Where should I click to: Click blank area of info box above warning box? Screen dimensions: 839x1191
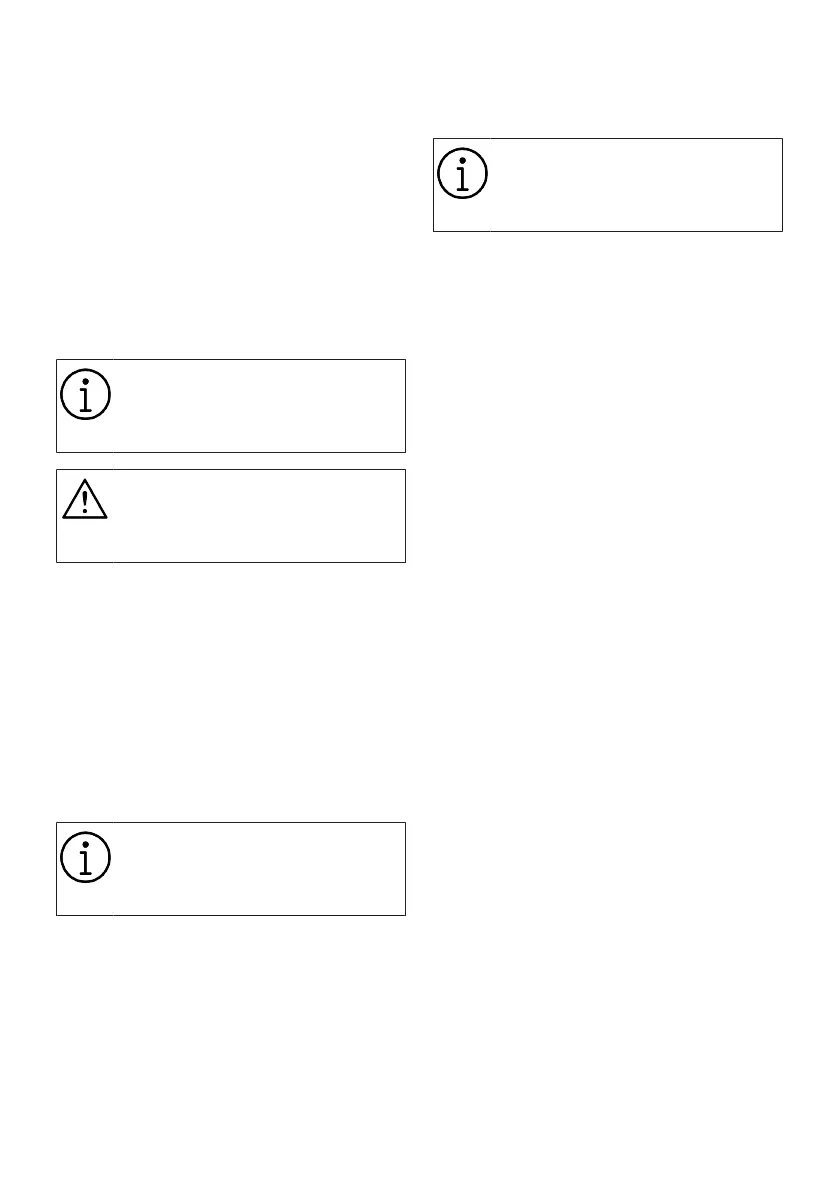click(x=258, y=406)
